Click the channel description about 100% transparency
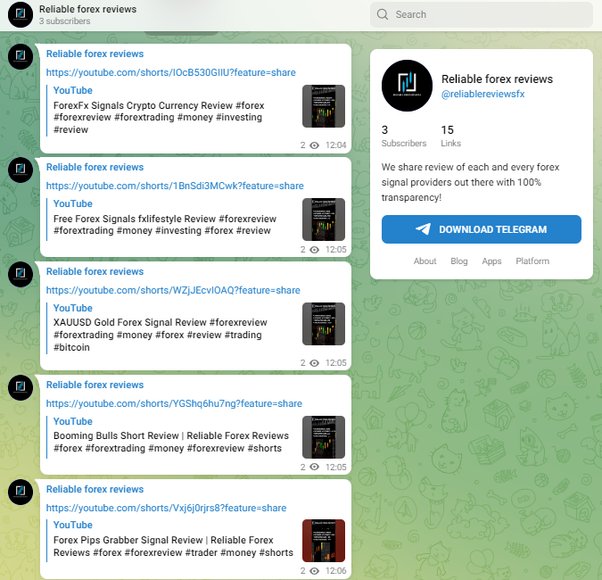The height and width of the screenshot is (580, 602). [470, 182]
